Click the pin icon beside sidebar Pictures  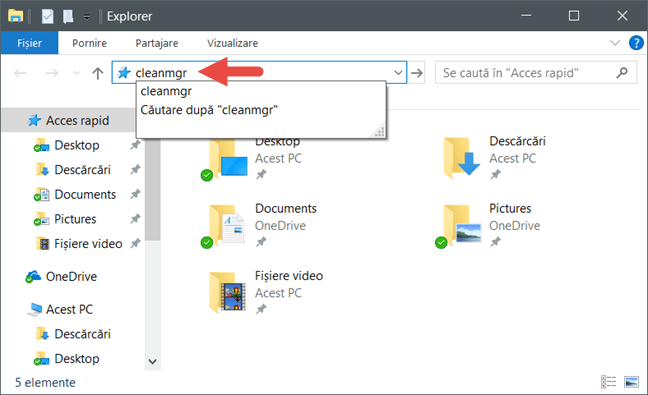135,219
